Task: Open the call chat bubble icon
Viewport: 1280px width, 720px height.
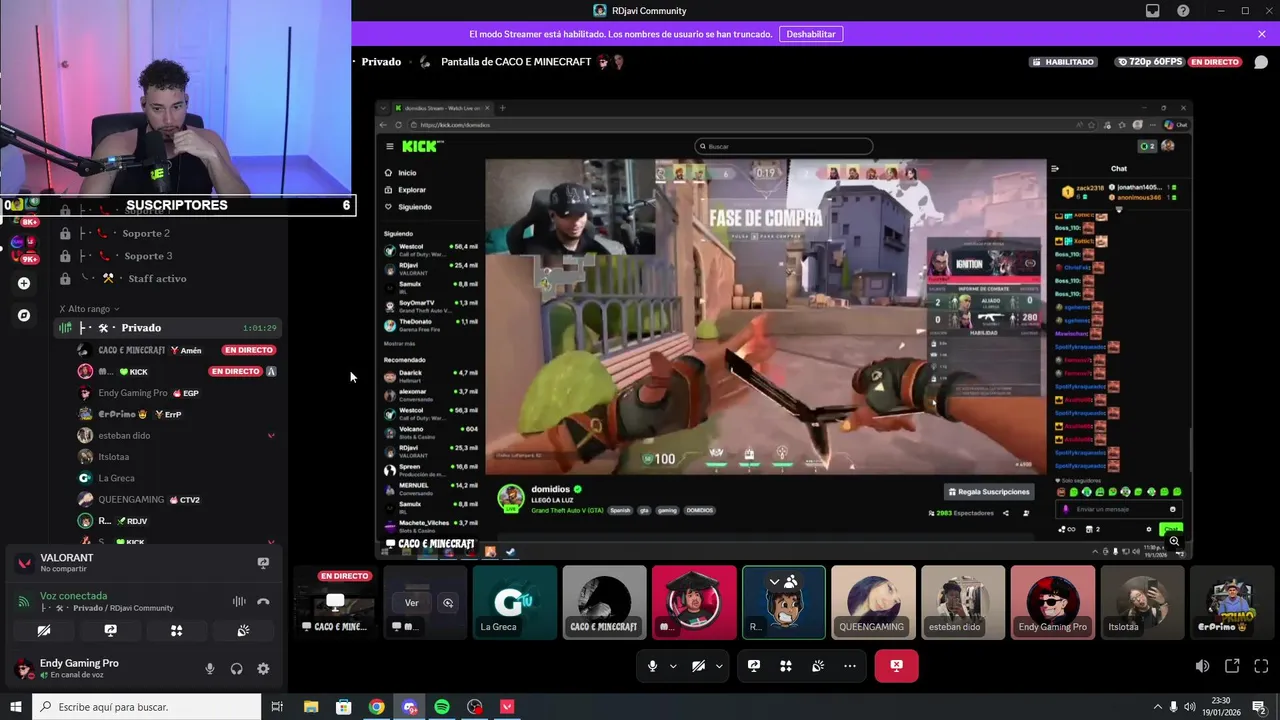Action: [x=1261, y=62]
